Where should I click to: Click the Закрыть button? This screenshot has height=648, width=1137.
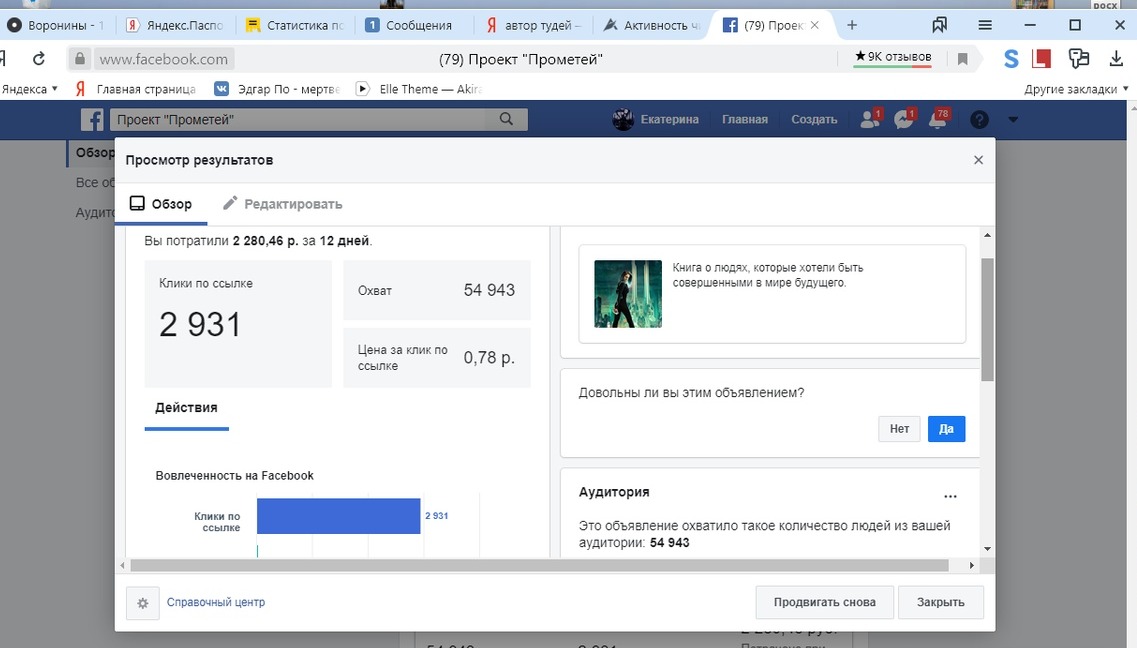point(940,602)
